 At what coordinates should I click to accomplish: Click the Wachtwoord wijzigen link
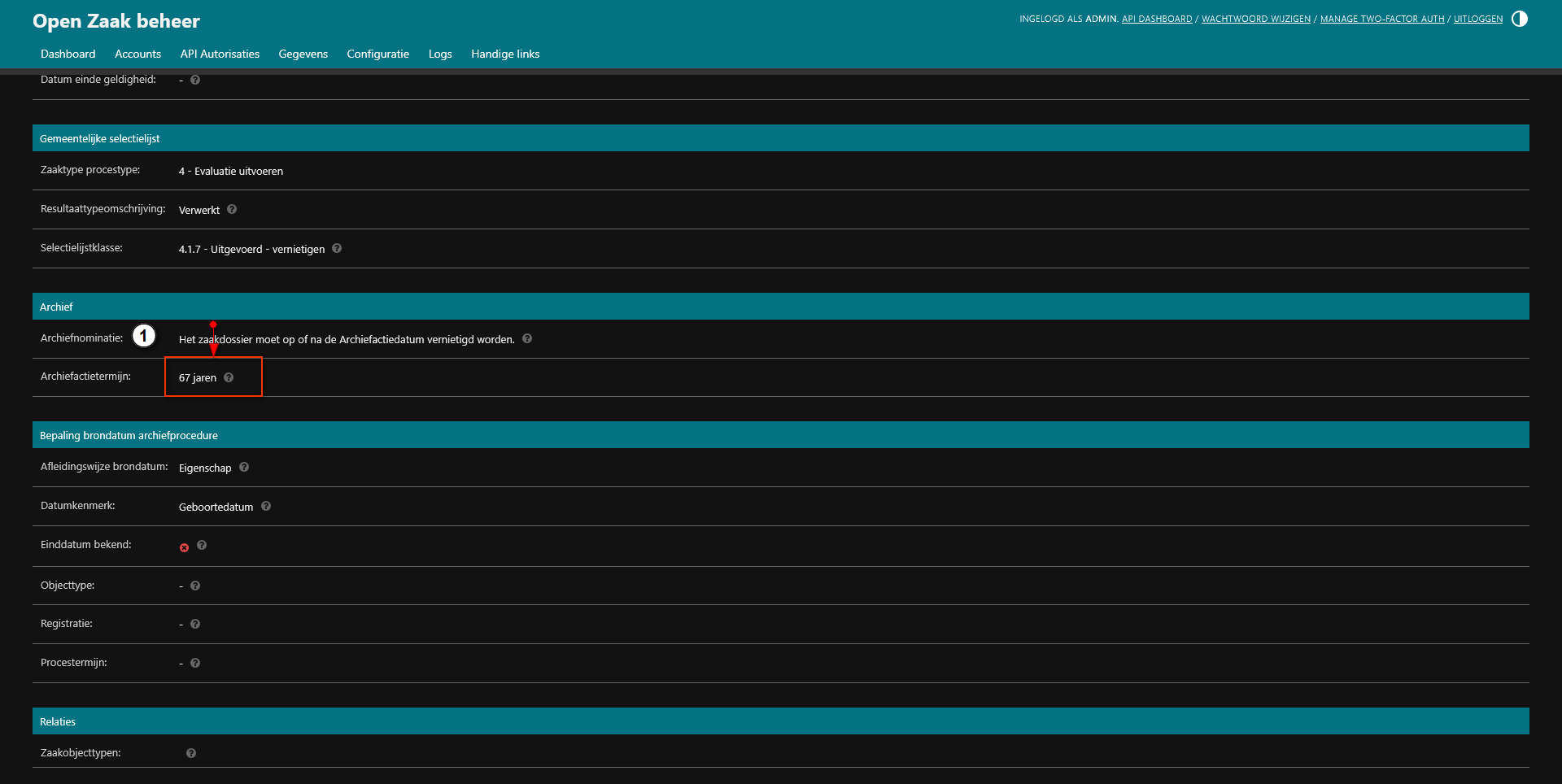click(1255, 19)
